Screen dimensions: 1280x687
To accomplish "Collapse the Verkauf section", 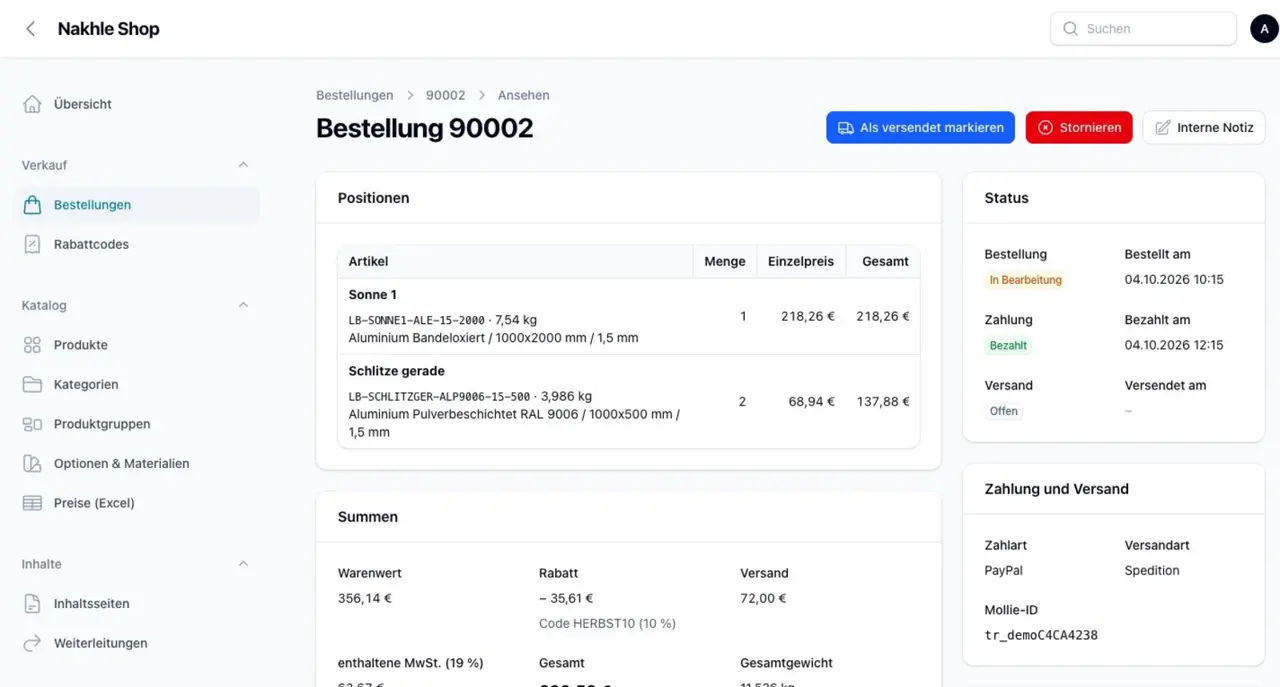I will point(243,165).
